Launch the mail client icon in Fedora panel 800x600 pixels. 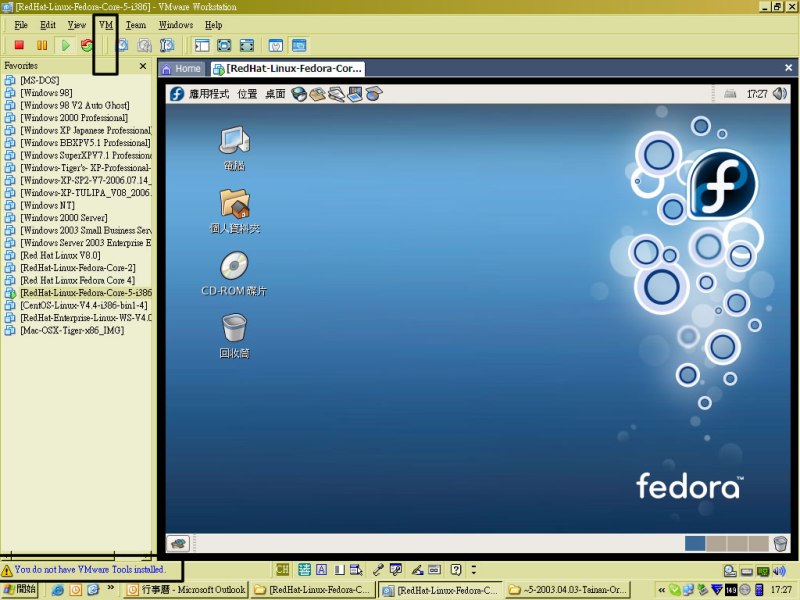tap(317, 94)
